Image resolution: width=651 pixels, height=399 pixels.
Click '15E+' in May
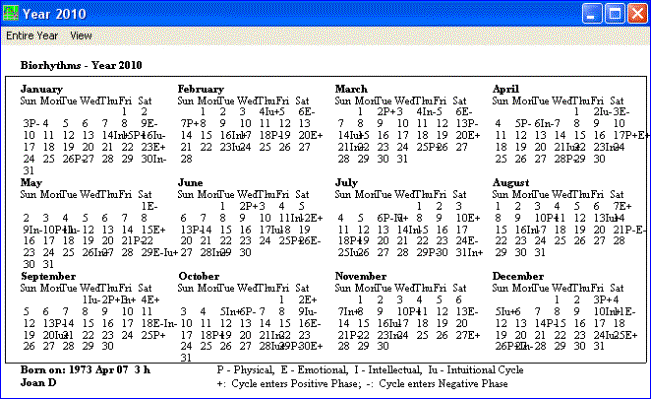[153, 230]
